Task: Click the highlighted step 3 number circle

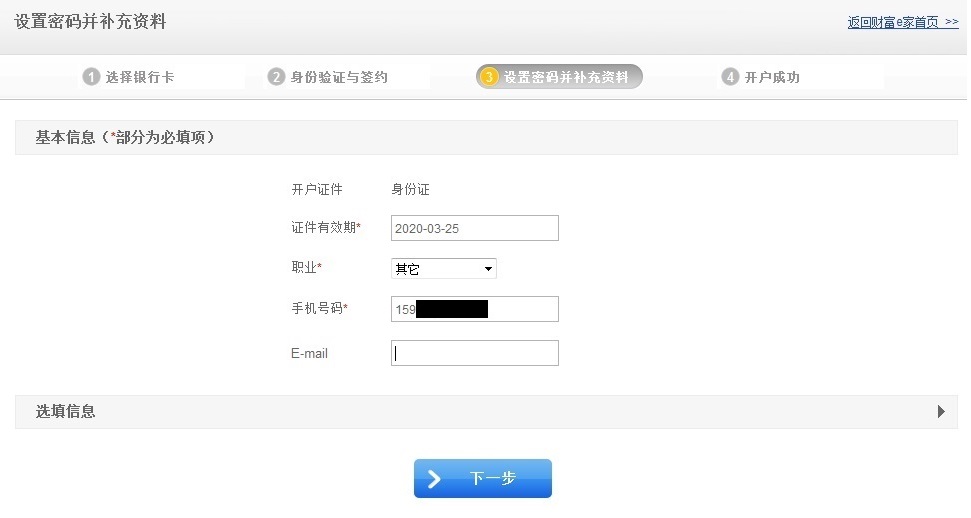Action: coord(489,77)
